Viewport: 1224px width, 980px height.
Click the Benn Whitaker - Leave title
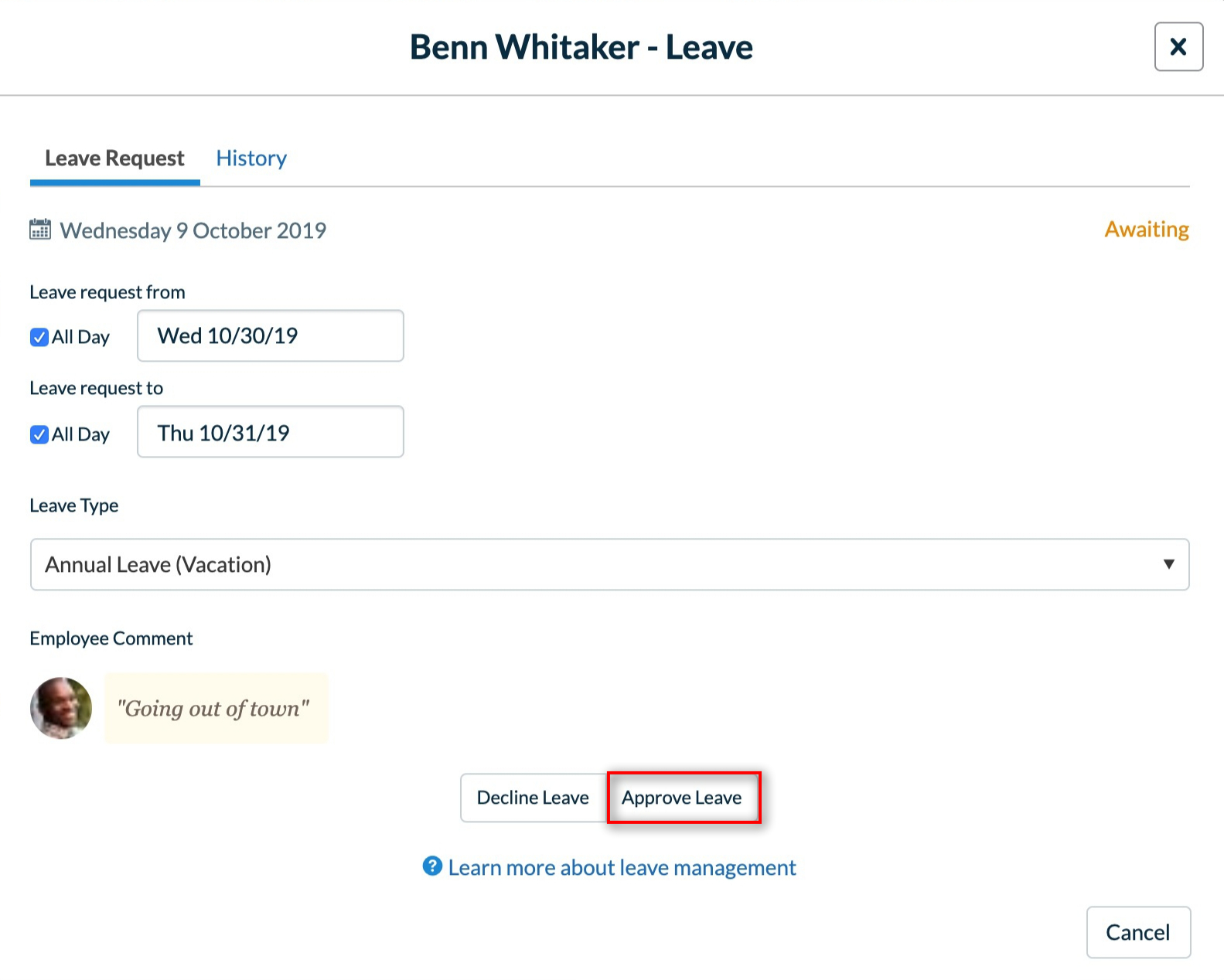click(581, 47)
